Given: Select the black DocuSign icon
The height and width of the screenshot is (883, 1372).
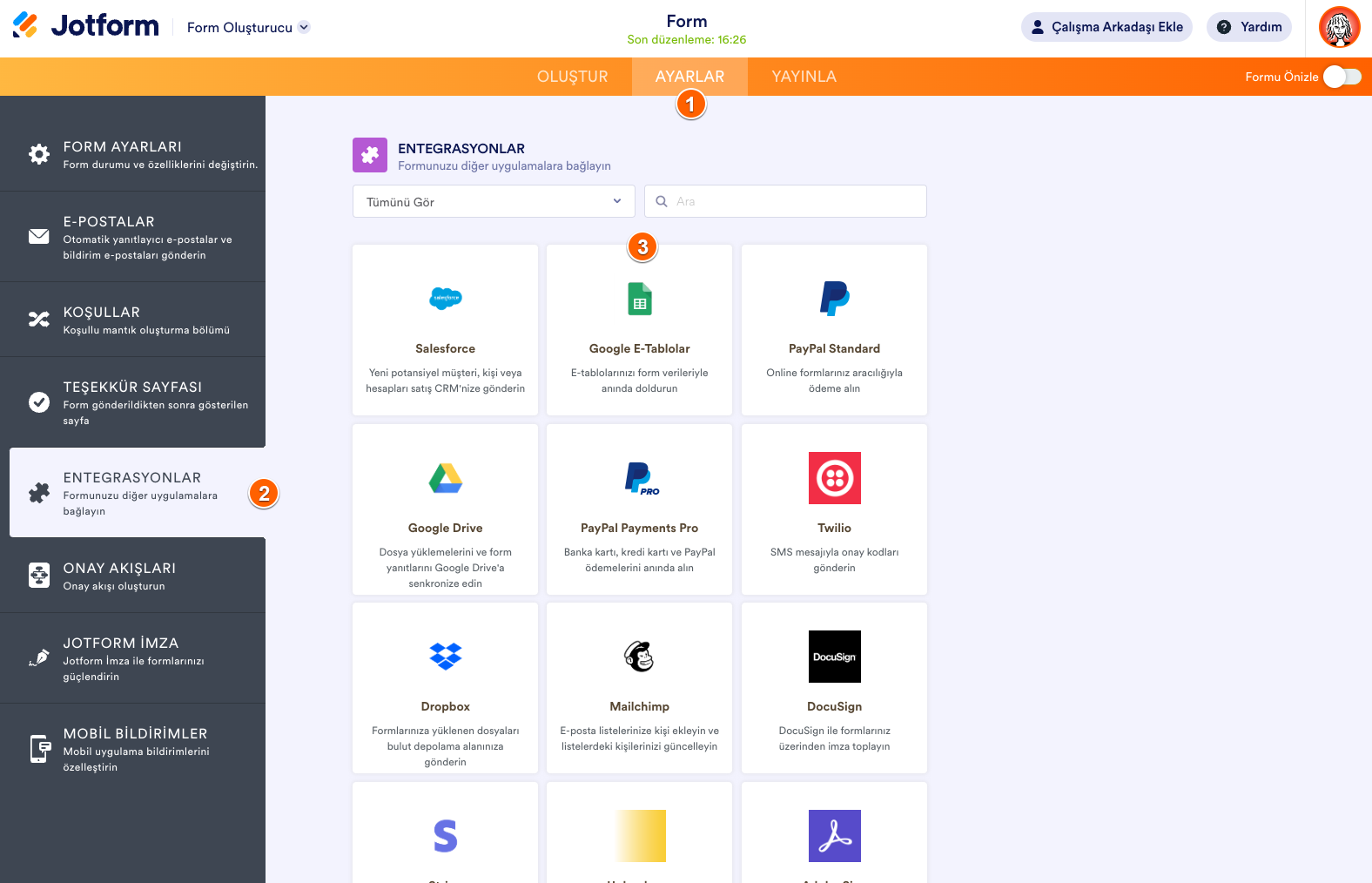Looking at the screenshot, I should 835,657.
